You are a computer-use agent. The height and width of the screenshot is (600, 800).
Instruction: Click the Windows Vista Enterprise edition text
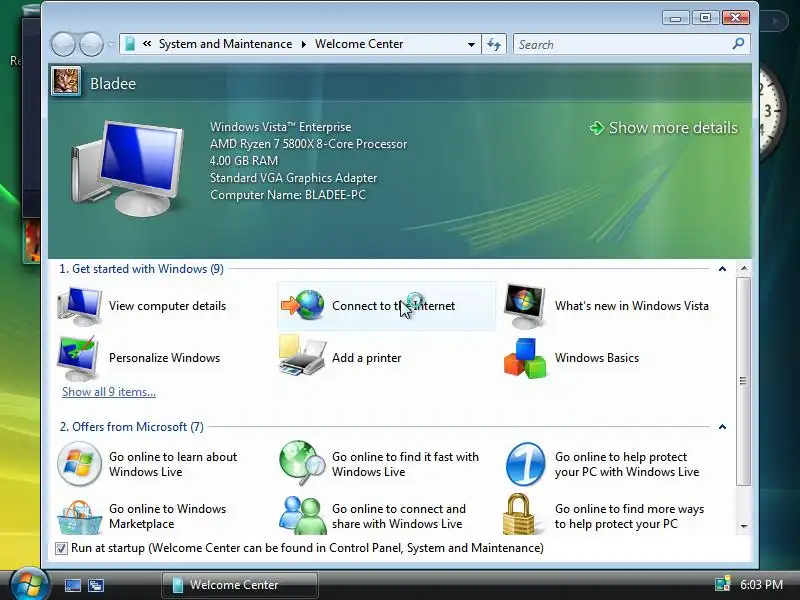pos(281,127)
